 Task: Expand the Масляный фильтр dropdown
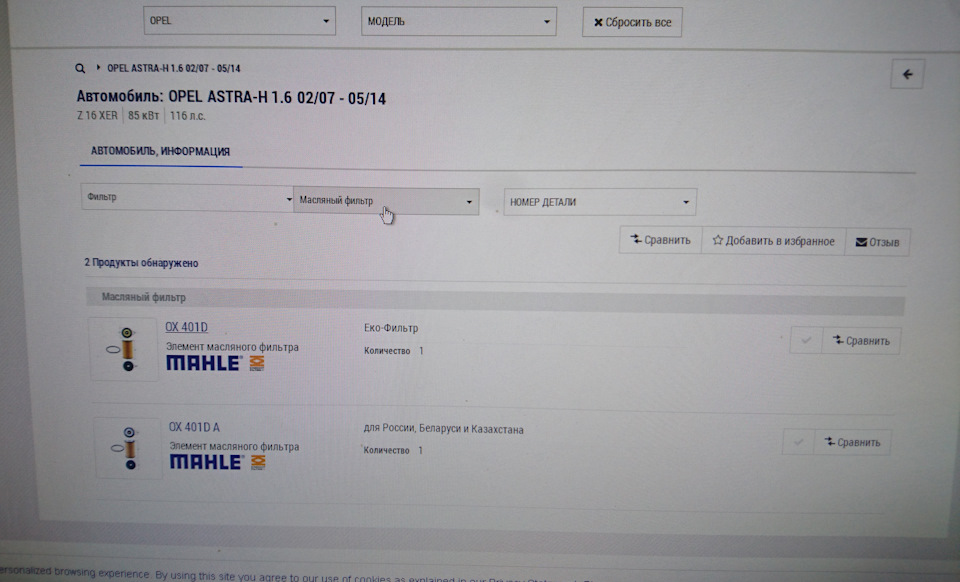pos(386,201)
